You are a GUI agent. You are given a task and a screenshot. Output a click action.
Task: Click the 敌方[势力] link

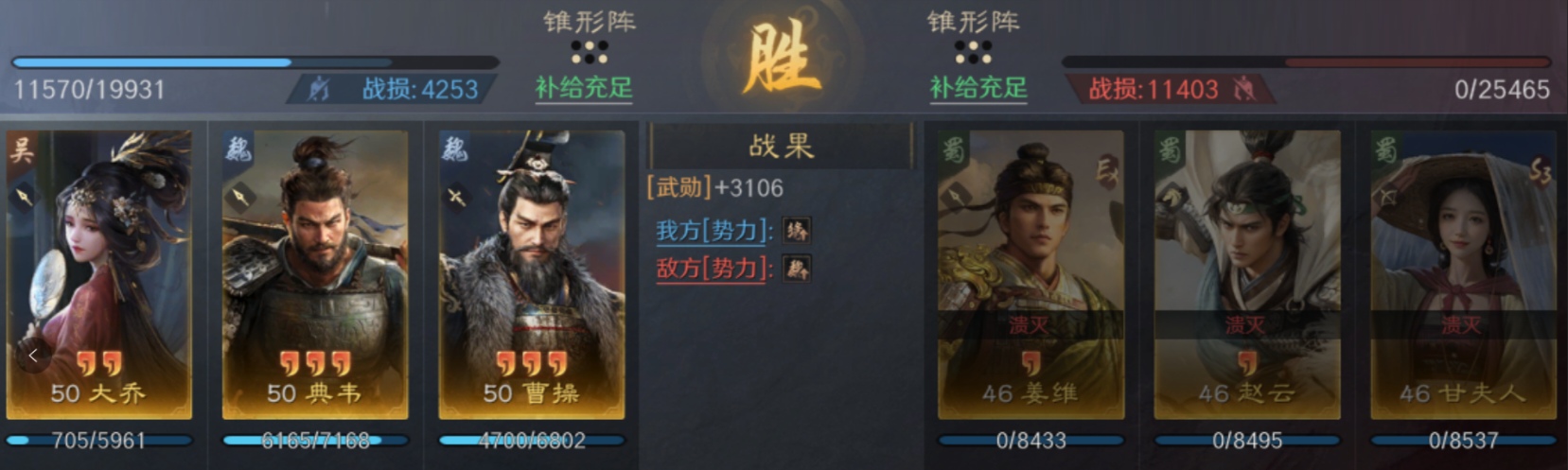(x=714, y=269)
